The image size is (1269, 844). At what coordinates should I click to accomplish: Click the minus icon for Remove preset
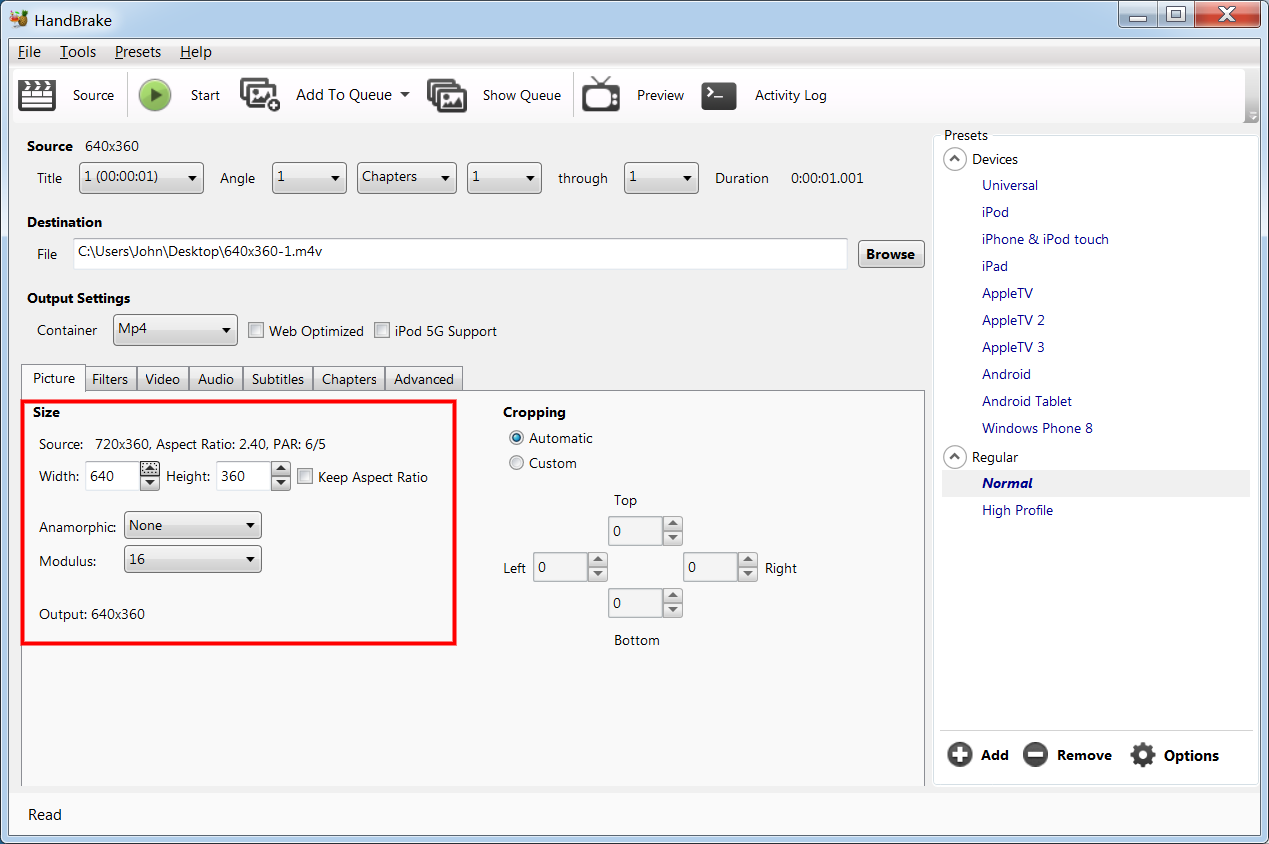click(x=1036, y=755)
